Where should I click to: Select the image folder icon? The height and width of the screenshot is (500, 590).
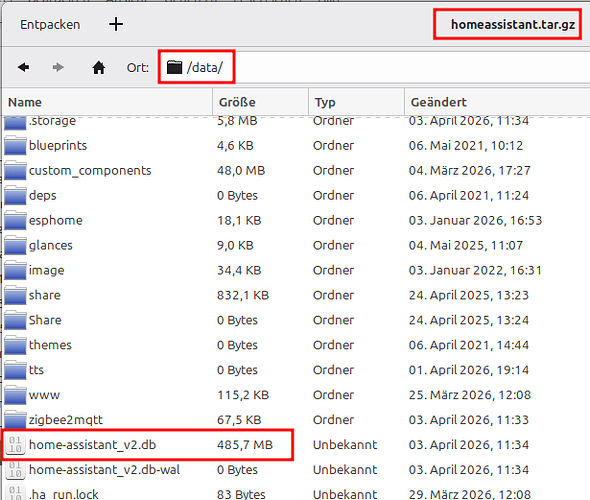[15, 271]
